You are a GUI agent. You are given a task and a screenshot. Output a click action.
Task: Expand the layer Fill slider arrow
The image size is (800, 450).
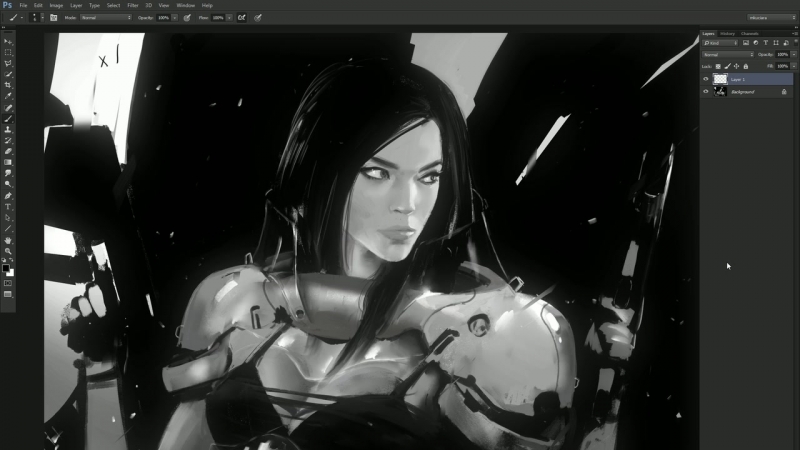click(793, 66)
